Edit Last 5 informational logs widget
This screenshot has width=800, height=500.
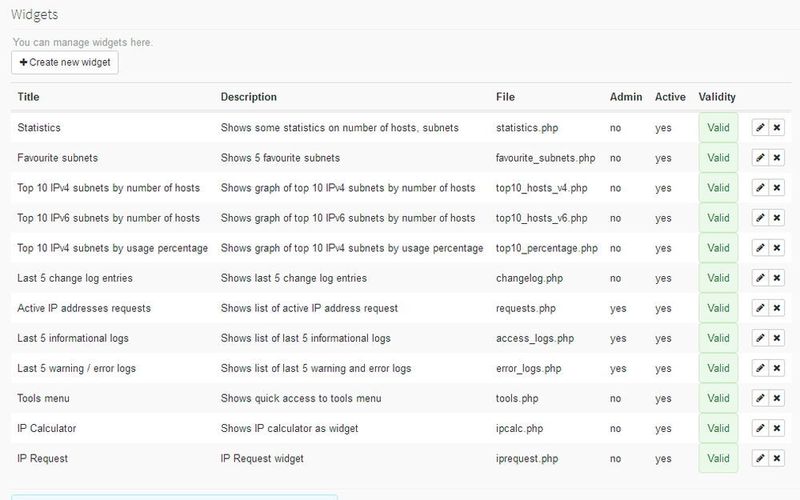760,338
